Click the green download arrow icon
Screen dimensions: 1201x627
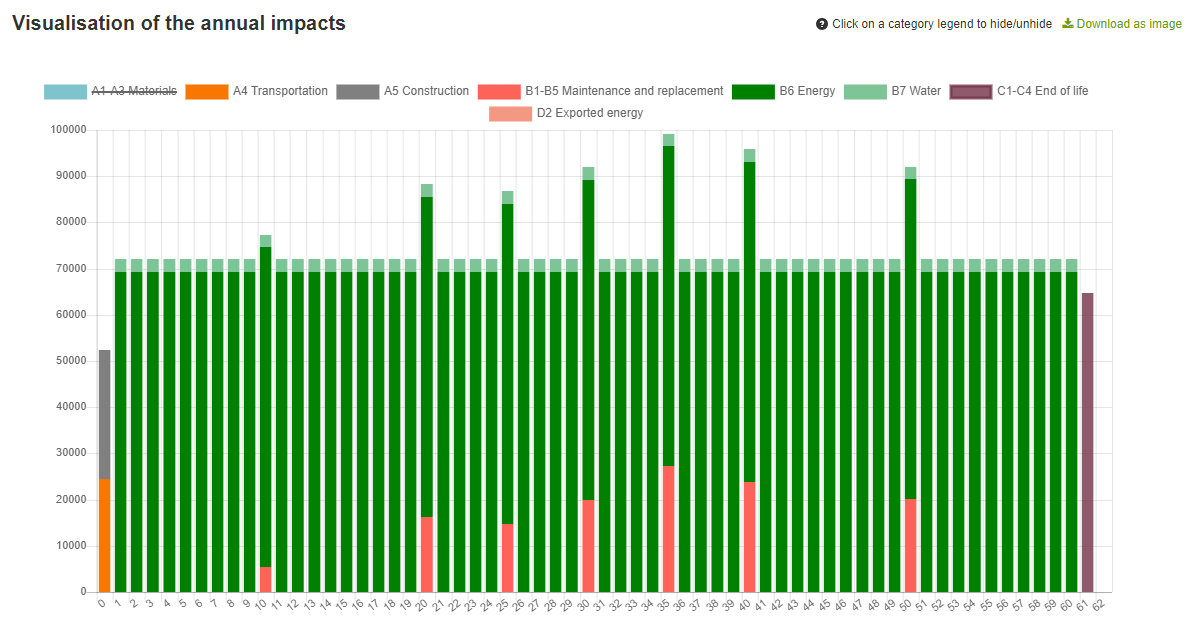1068,23
